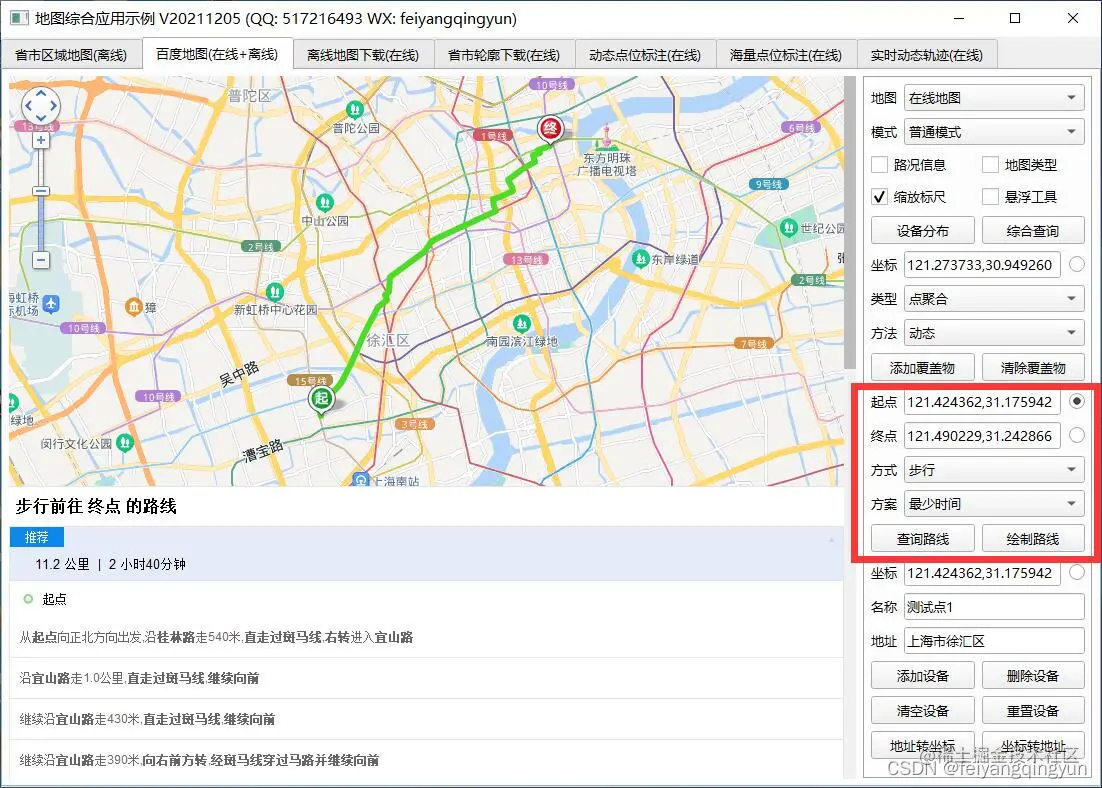Click the 13号线 metro line label
The height and width of the screenshot is (788, 1102).
pos(526,259)
